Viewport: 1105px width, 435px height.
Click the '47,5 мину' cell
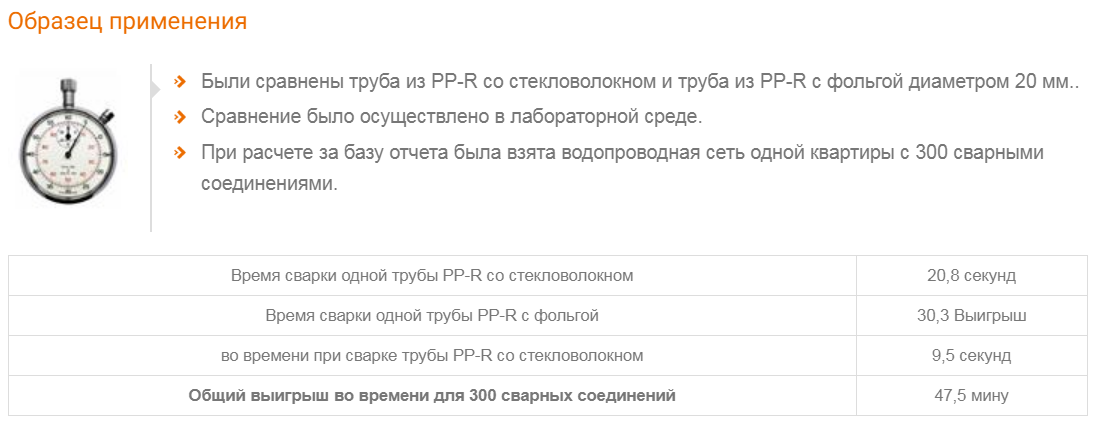point(971,395)
